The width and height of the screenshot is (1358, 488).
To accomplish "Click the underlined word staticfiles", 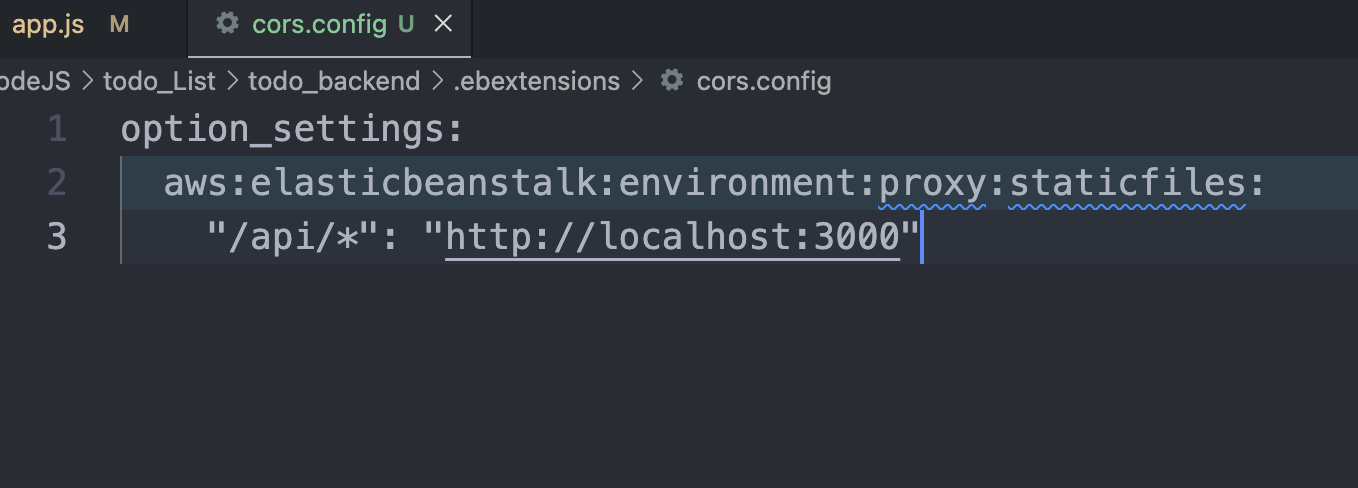I will 1128,184.
